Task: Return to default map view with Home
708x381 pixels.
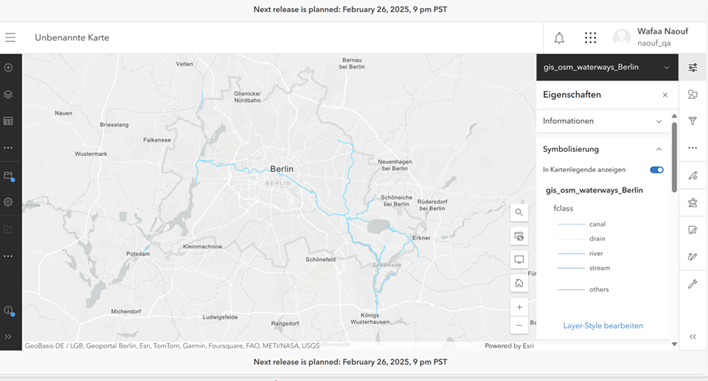Action: tap(519, 283)
